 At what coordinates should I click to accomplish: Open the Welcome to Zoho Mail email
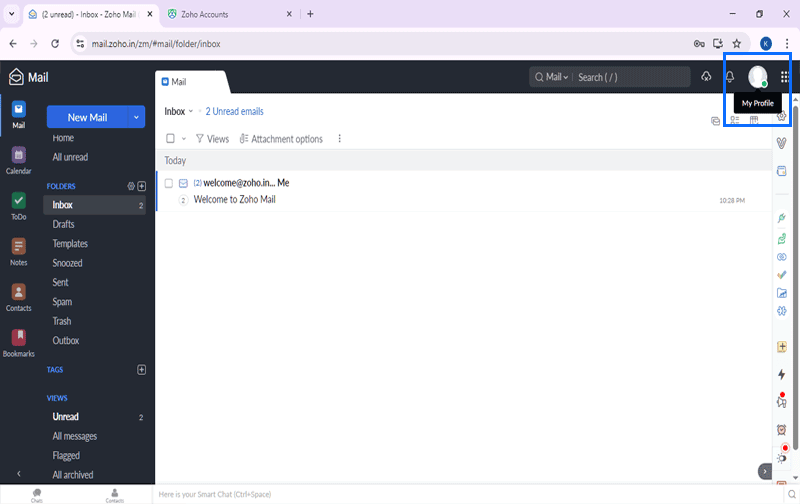click(464, 191)
